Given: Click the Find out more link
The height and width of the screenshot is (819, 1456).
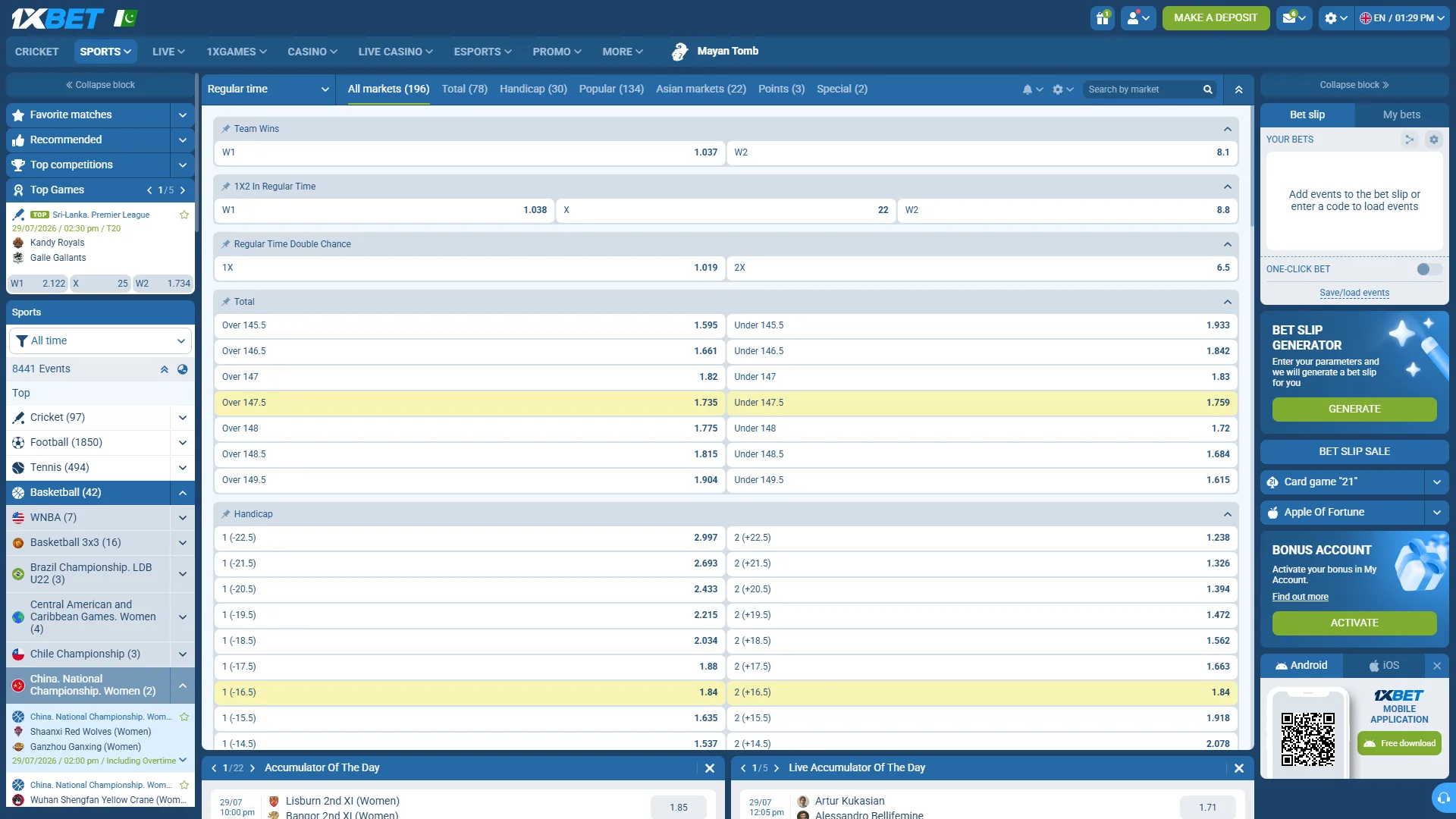Looking at the screenshot, I should (1300, 598).
